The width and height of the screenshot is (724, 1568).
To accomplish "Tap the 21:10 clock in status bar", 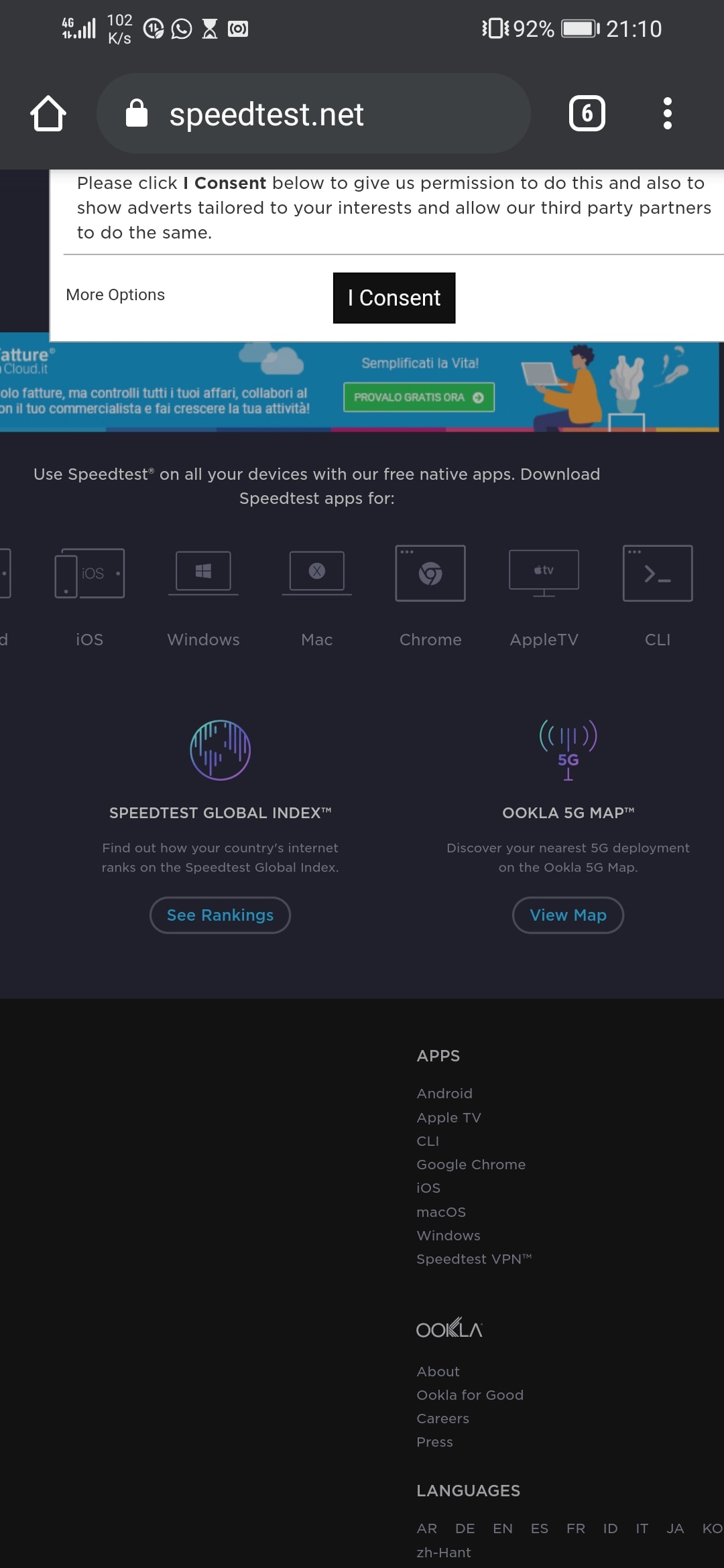I will pos(633,29).
